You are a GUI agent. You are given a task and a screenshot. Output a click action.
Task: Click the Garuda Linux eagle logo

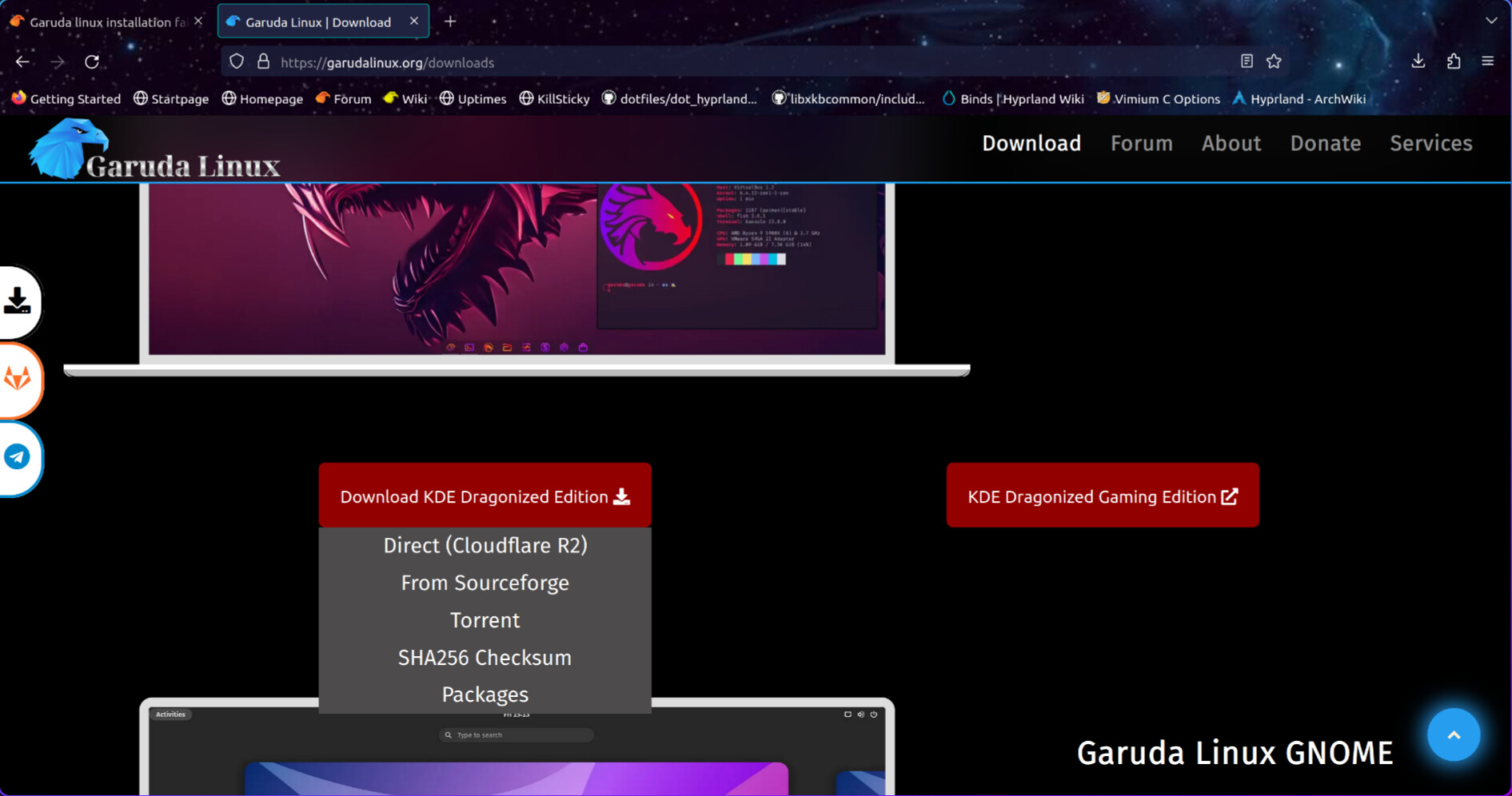154,149
